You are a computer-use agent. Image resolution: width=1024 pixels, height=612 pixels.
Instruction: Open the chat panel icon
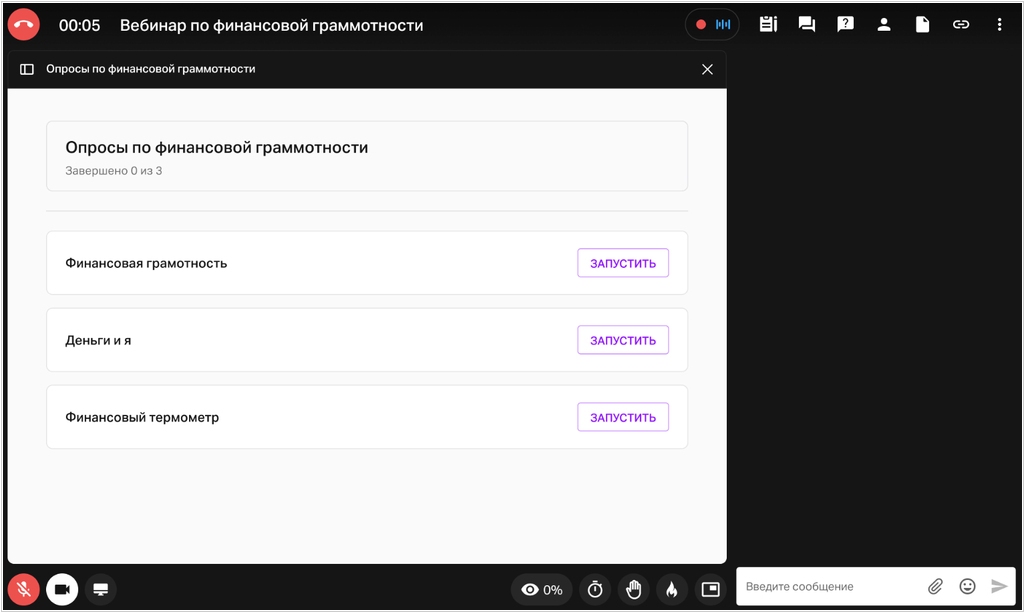point(807,25)
